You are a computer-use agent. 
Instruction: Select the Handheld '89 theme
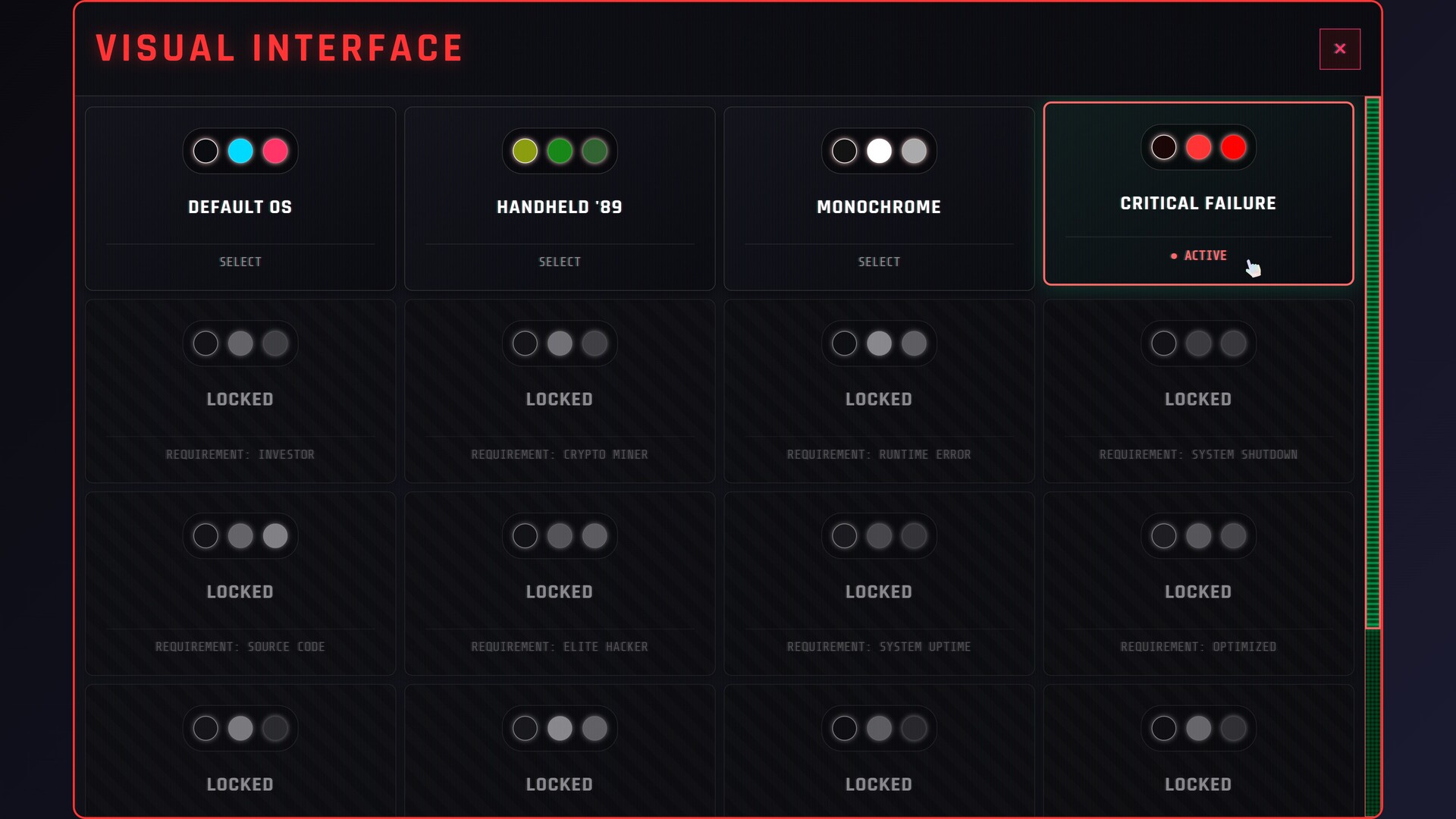coord(559,262)
